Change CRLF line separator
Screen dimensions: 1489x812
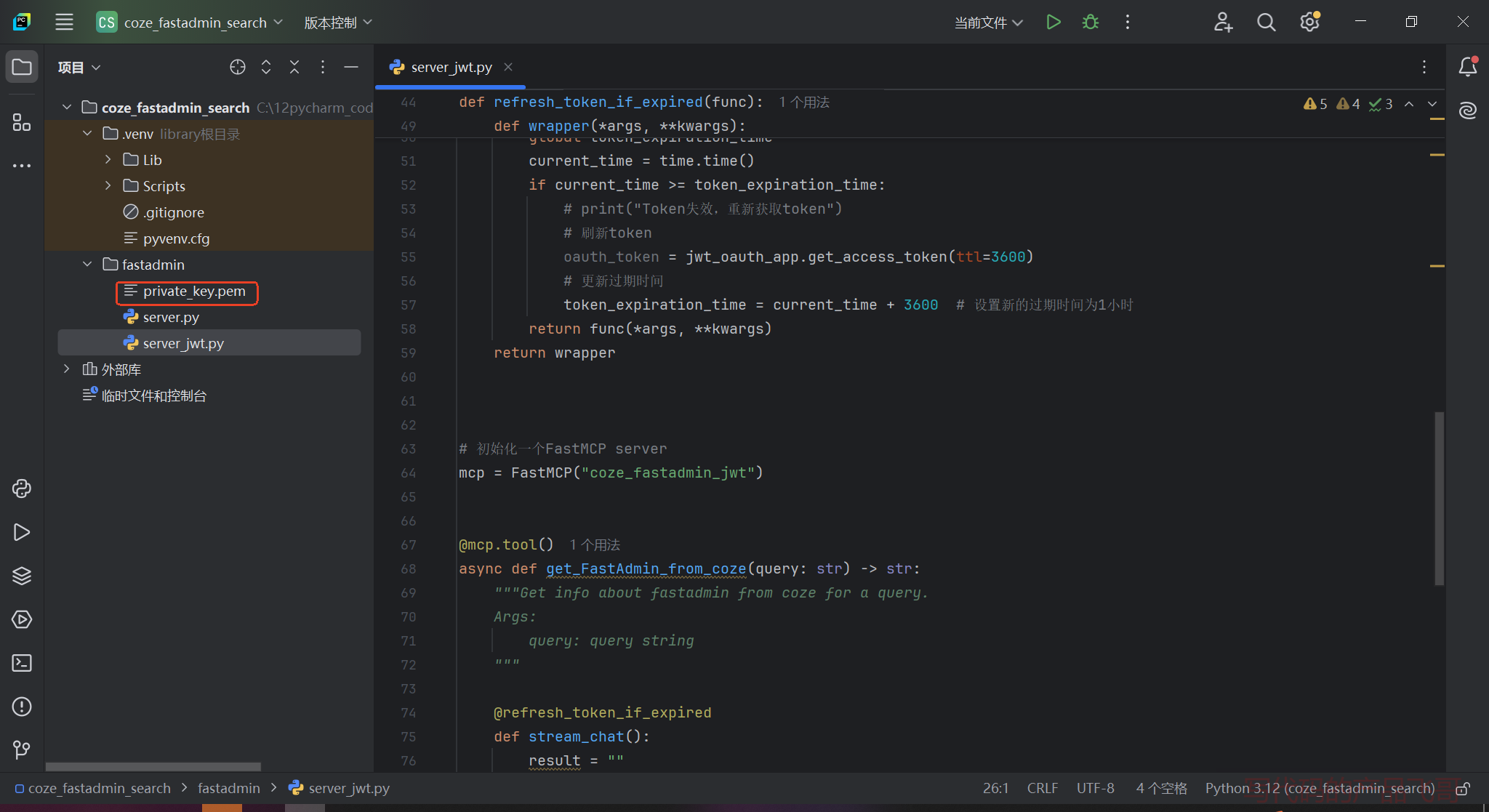(x=1043, y=789)
